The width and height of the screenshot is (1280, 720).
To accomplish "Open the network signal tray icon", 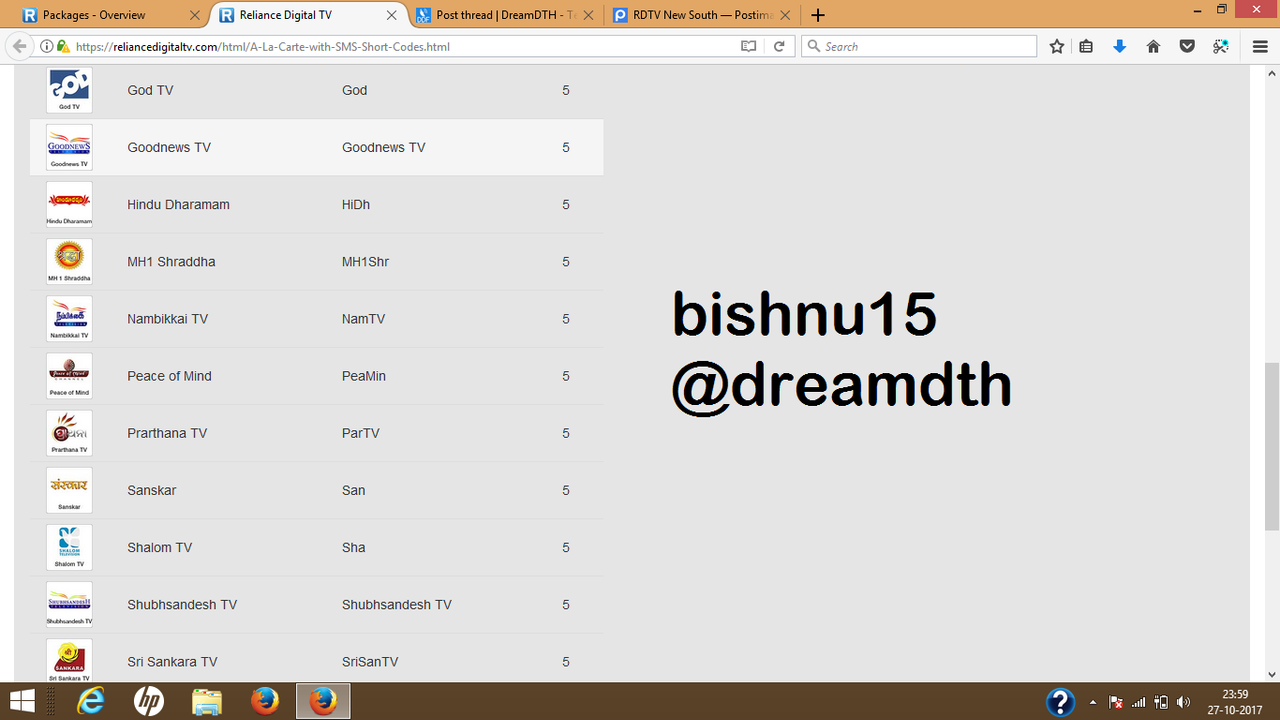I will (x=1139, y=702).
